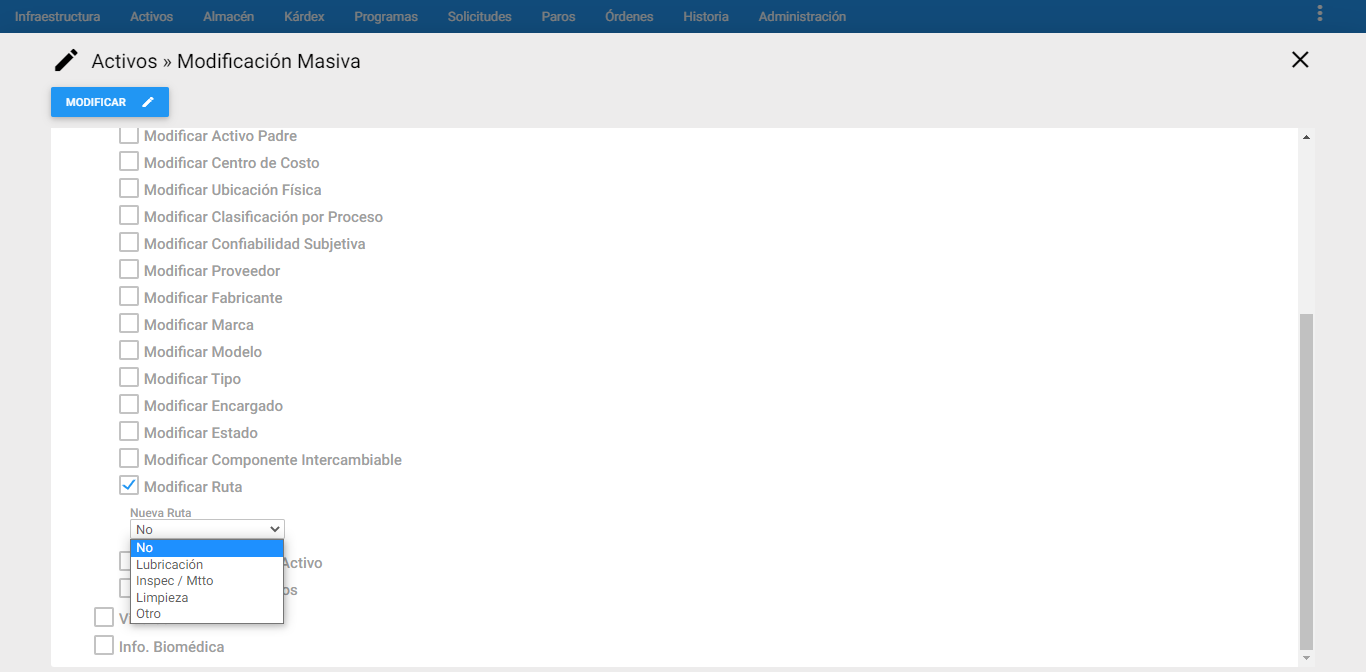Check Modificar Tipo
1366x672 pixels.
(129, 378)
